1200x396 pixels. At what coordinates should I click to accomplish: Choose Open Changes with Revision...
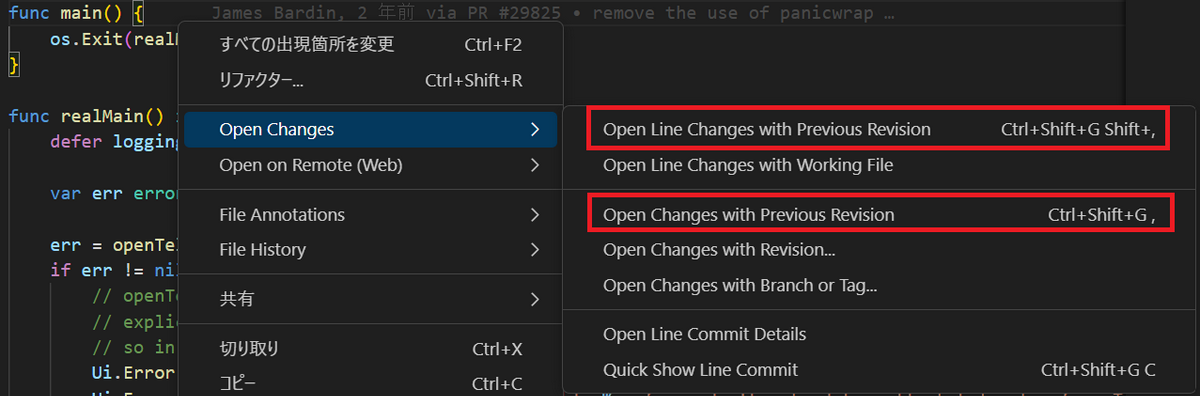pos(879,250)
